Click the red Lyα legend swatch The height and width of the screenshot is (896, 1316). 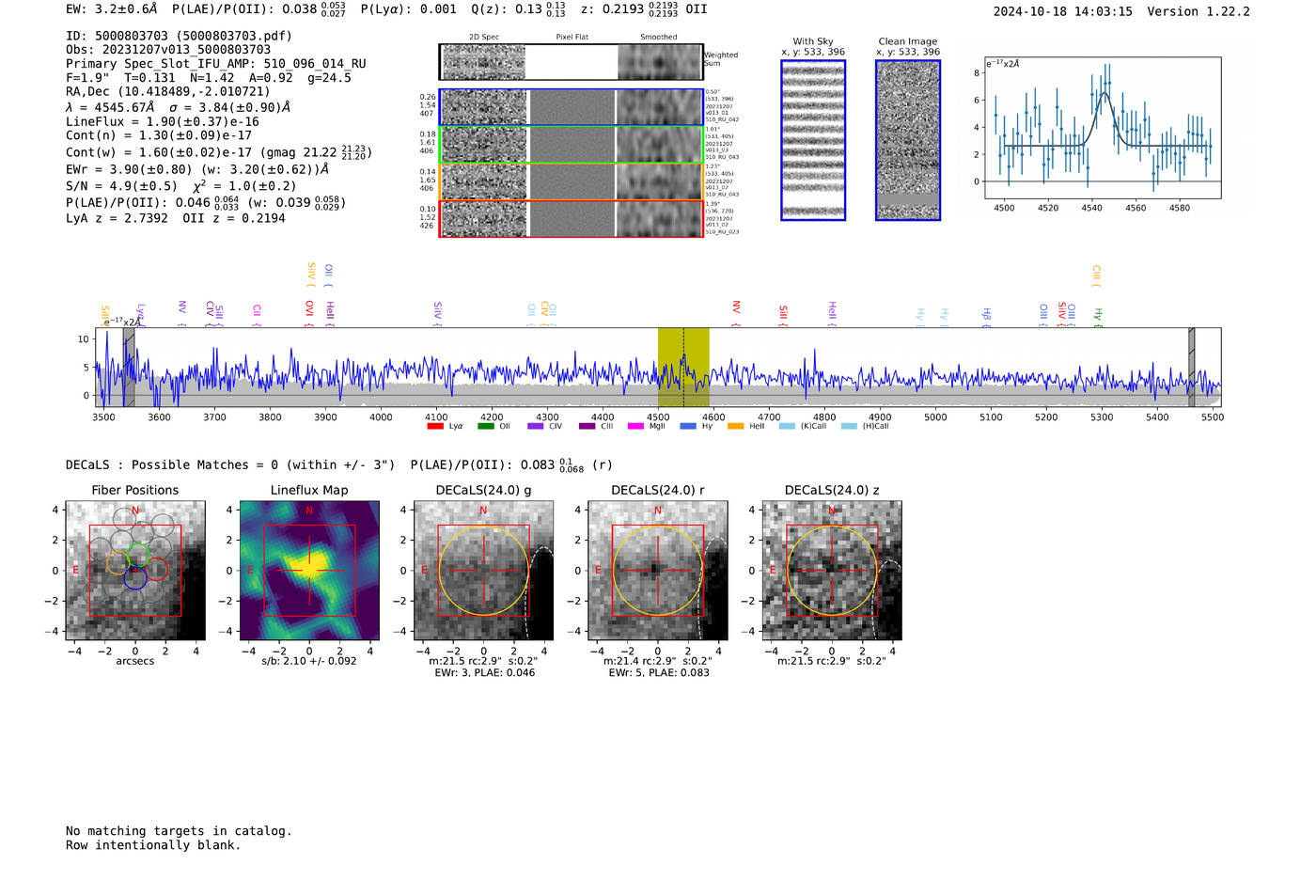point(435,426)
